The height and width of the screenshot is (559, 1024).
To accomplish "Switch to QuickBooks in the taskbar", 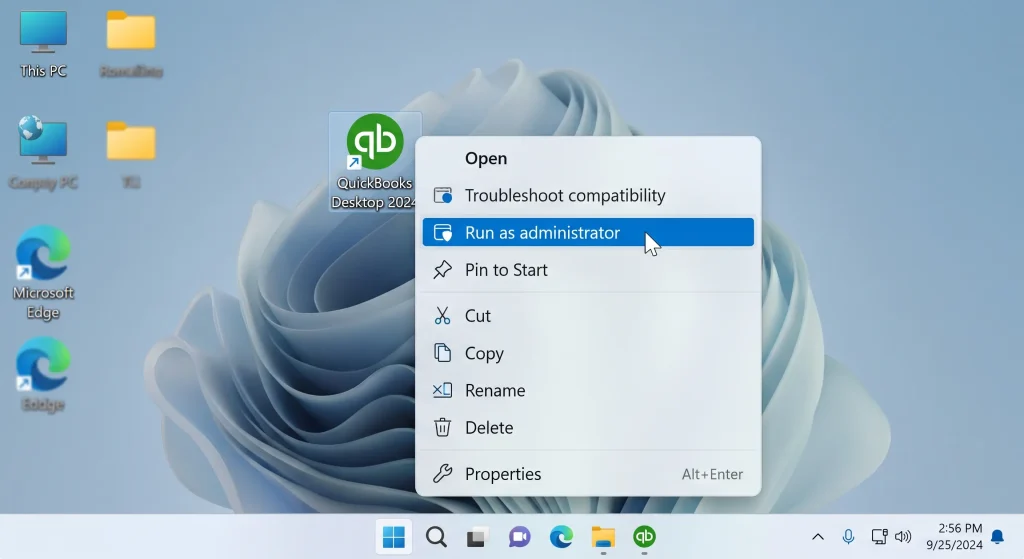I will [645, 537].
